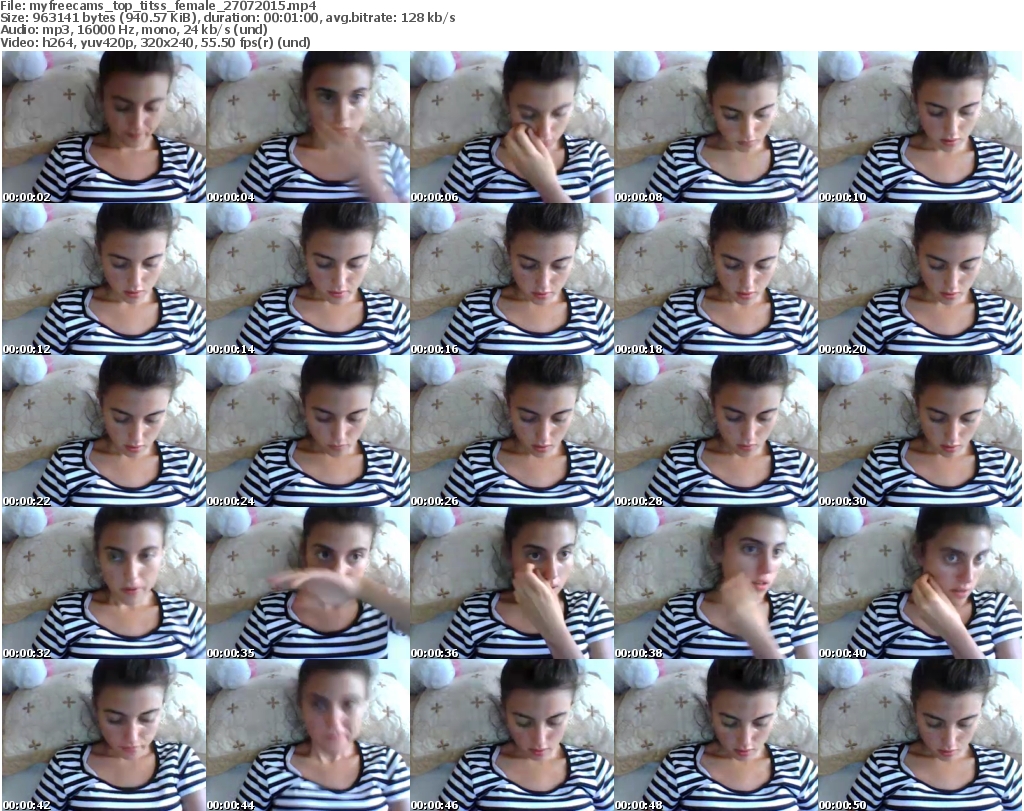Open the frame with timestamp 00:00:22
Image resolution: width=1024 pixels, height=811 pixels.
pyautogui.click(x=104, y=431)
